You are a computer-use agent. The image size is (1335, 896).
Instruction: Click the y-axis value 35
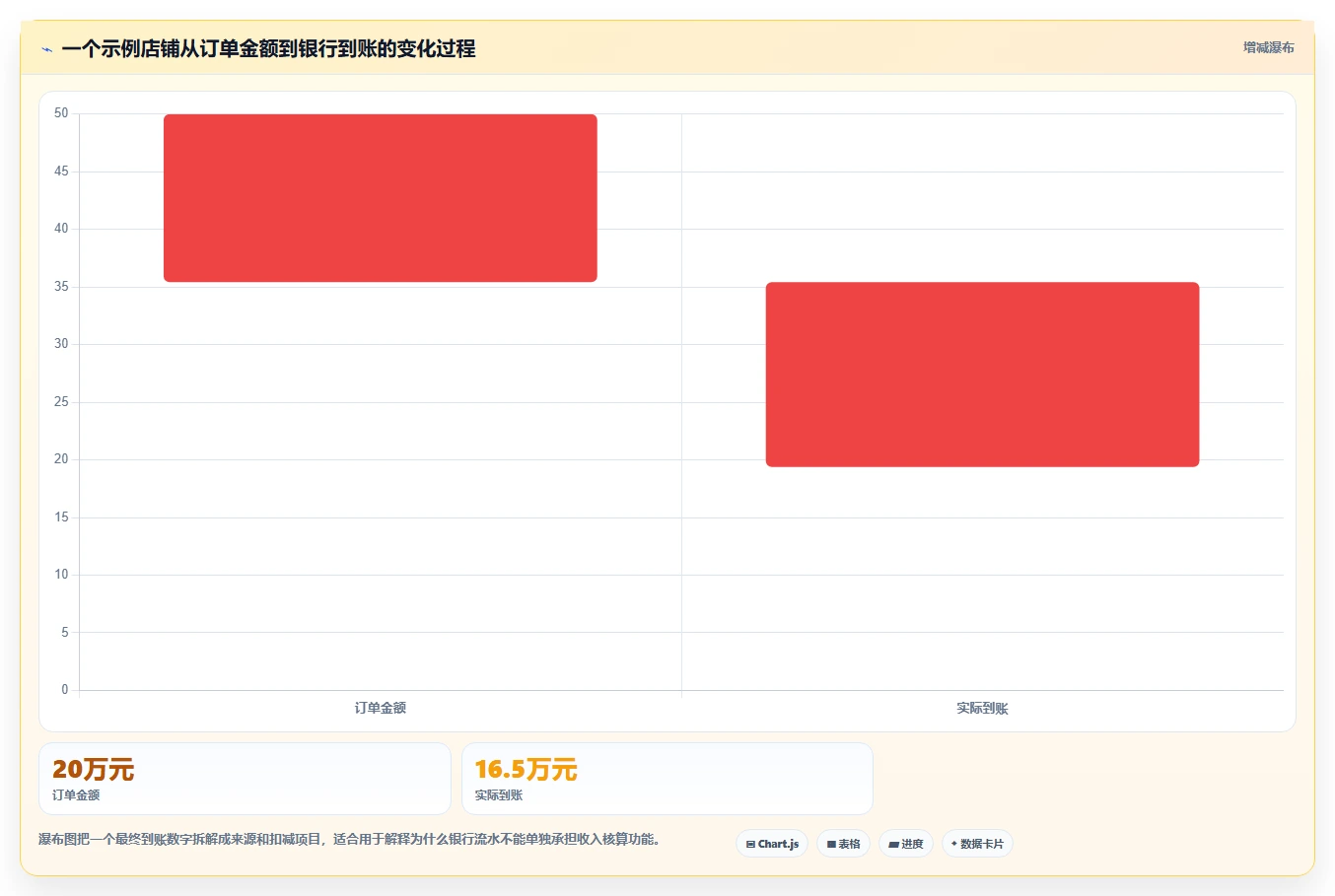point(61,287)
